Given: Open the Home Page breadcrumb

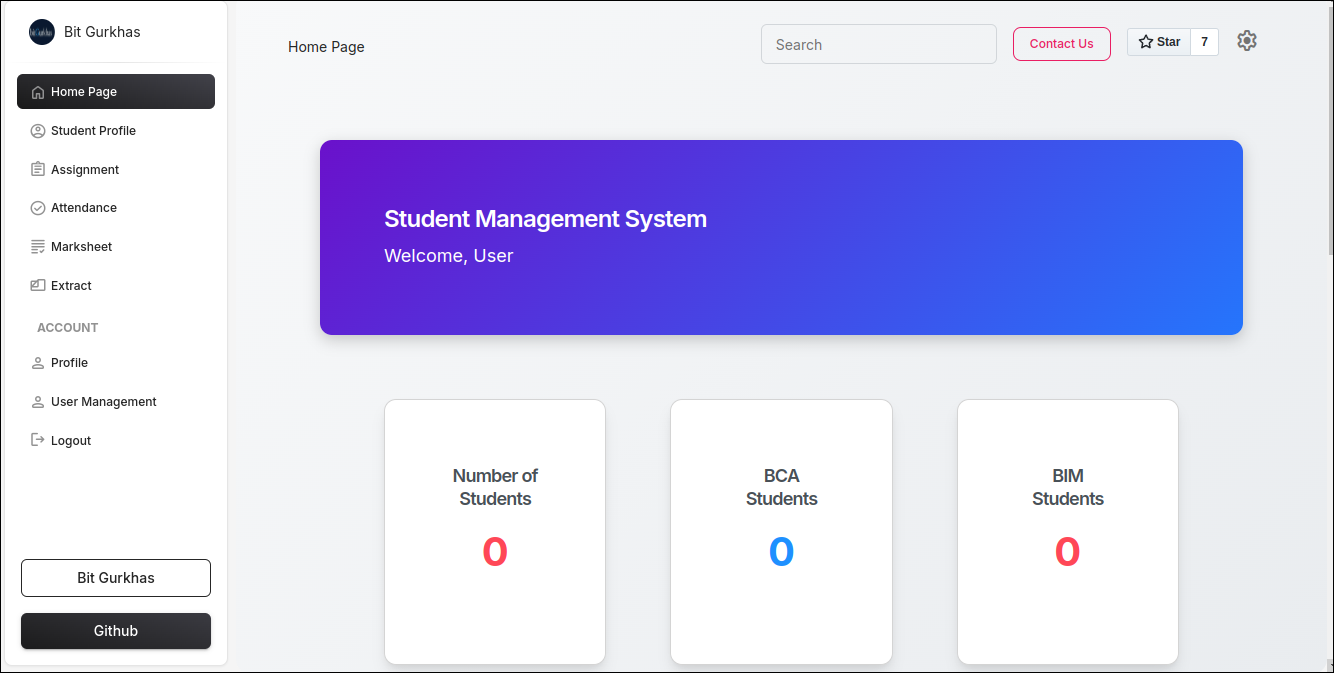Looking at the screenshot, I should click(x=326, y=46).
